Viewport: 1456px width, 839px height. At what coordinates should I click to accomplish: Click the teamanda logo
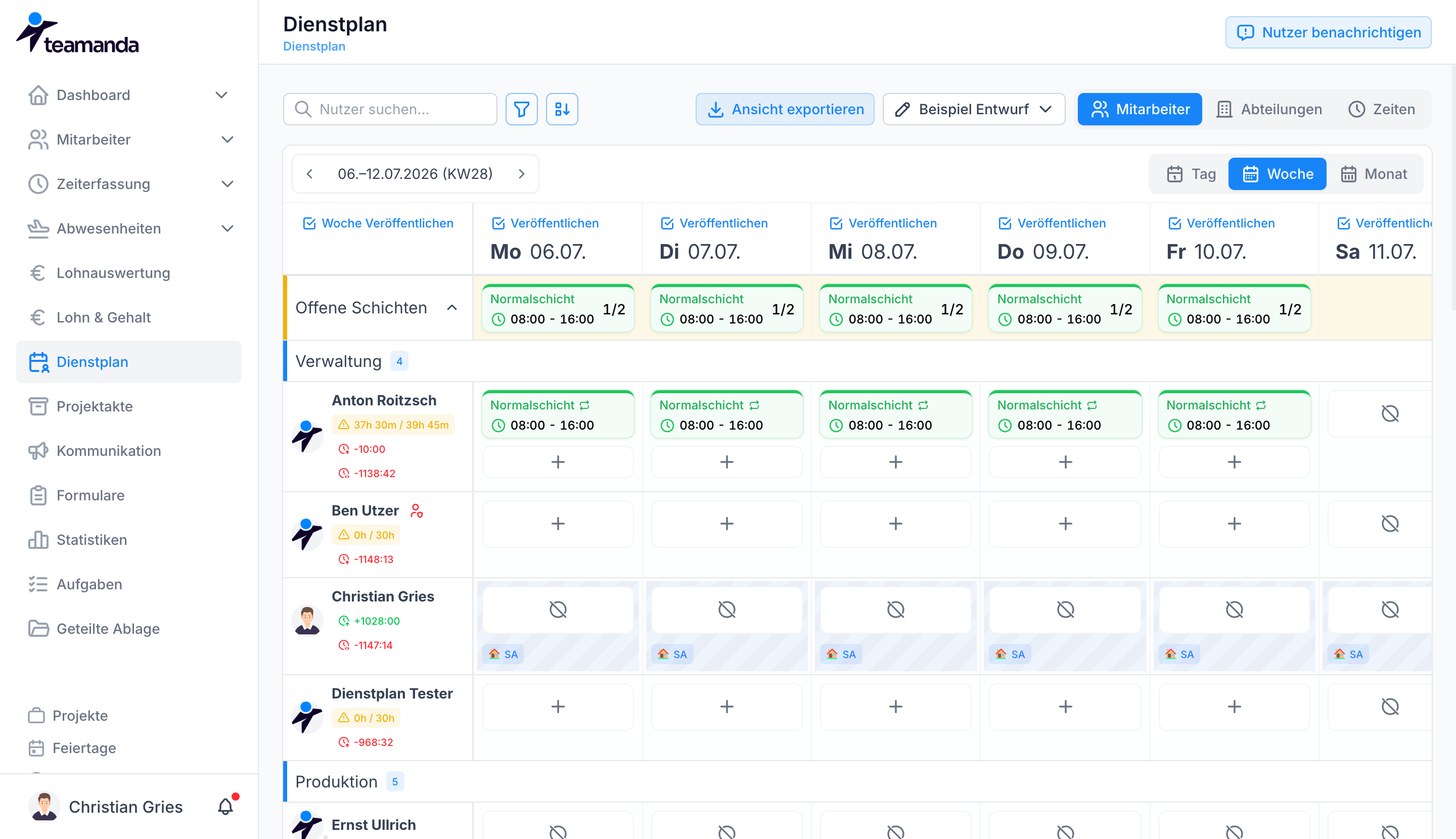(77, 33)
